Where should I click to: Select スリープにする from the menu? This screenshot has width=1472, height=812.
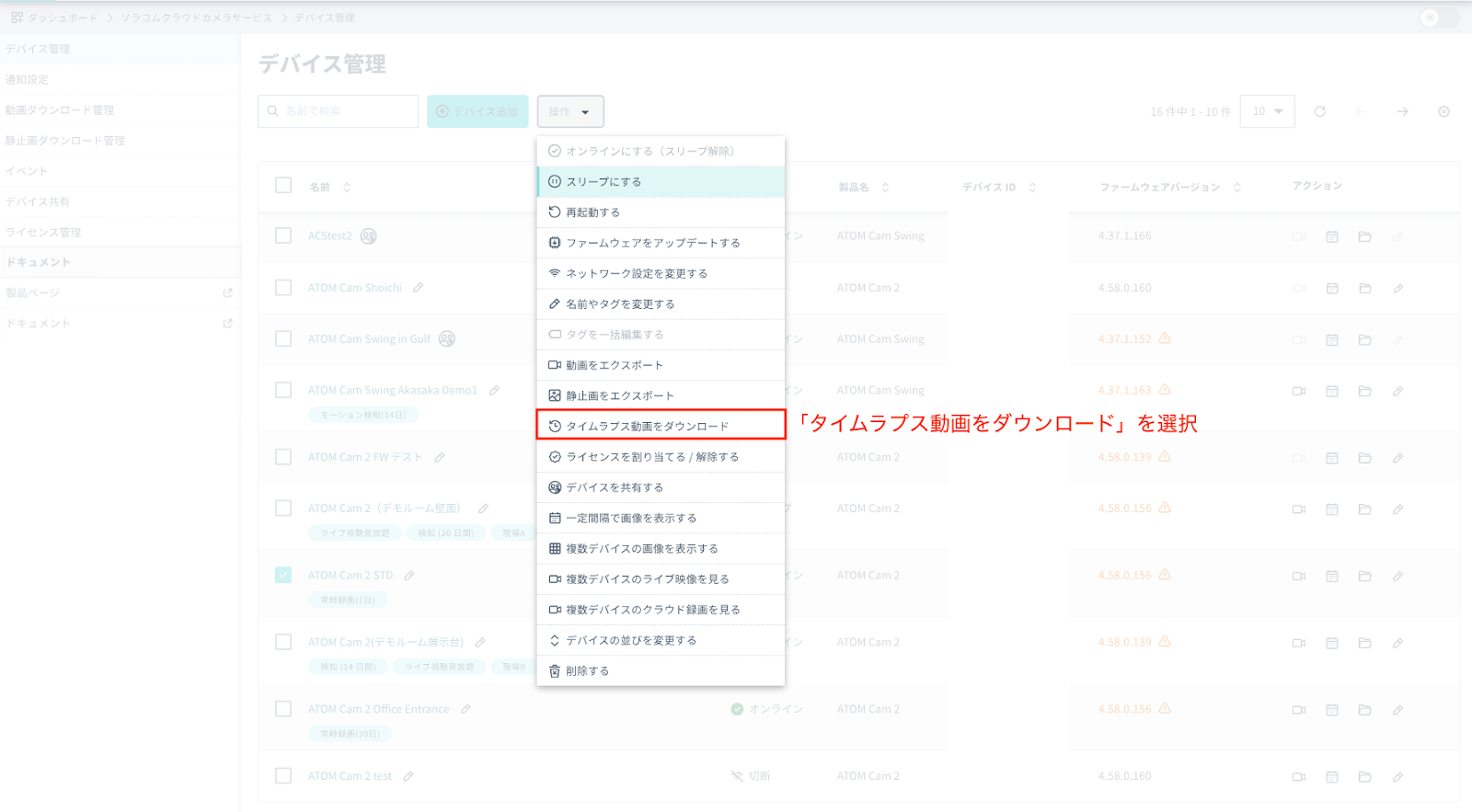point(661,182)
